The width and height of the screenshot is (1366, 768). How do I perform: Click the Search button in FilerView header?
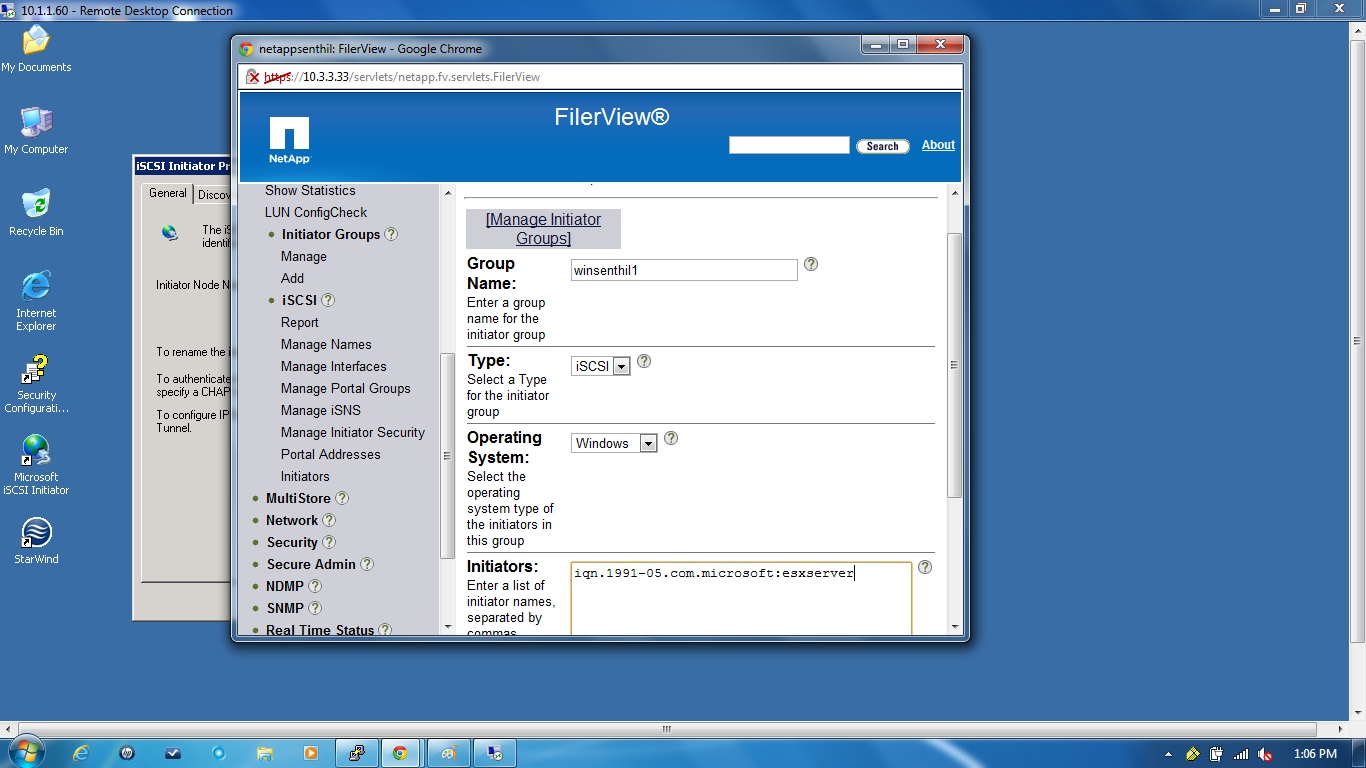coord(882,146)
